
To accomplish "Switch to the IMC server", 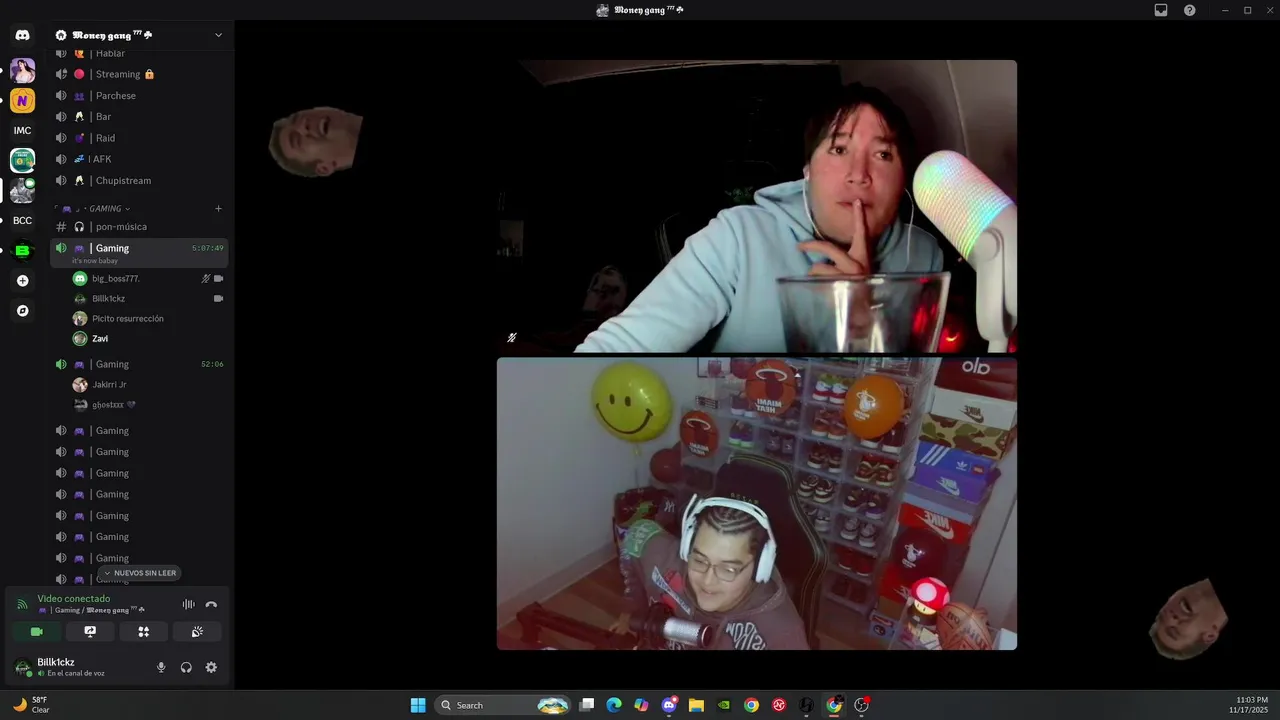I will (x=22, y=130).
